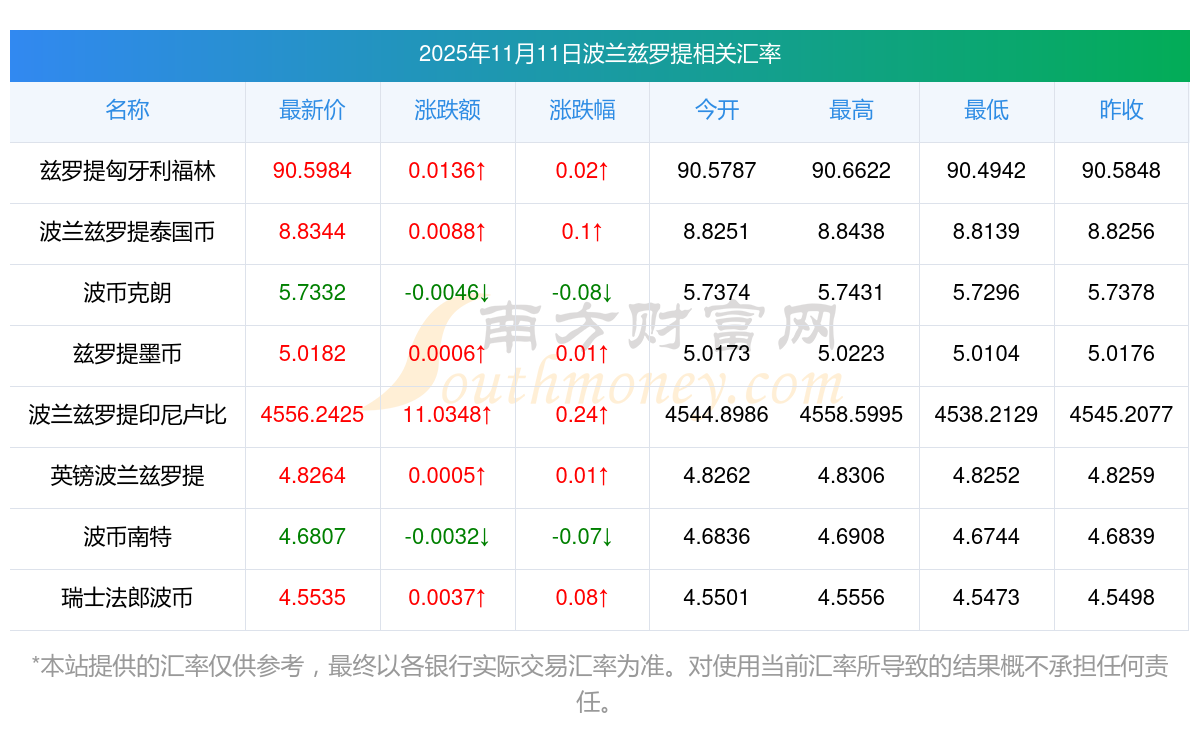
Task: Select low value 4538.2129
Action: tap(986, 415)
